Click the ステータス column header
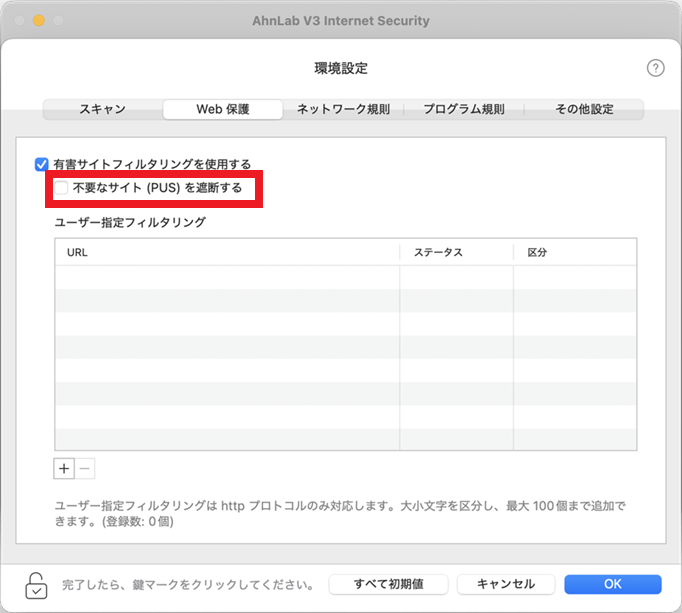Image resolution: width=682 pixels, height=613 pixels. point(456,252)
